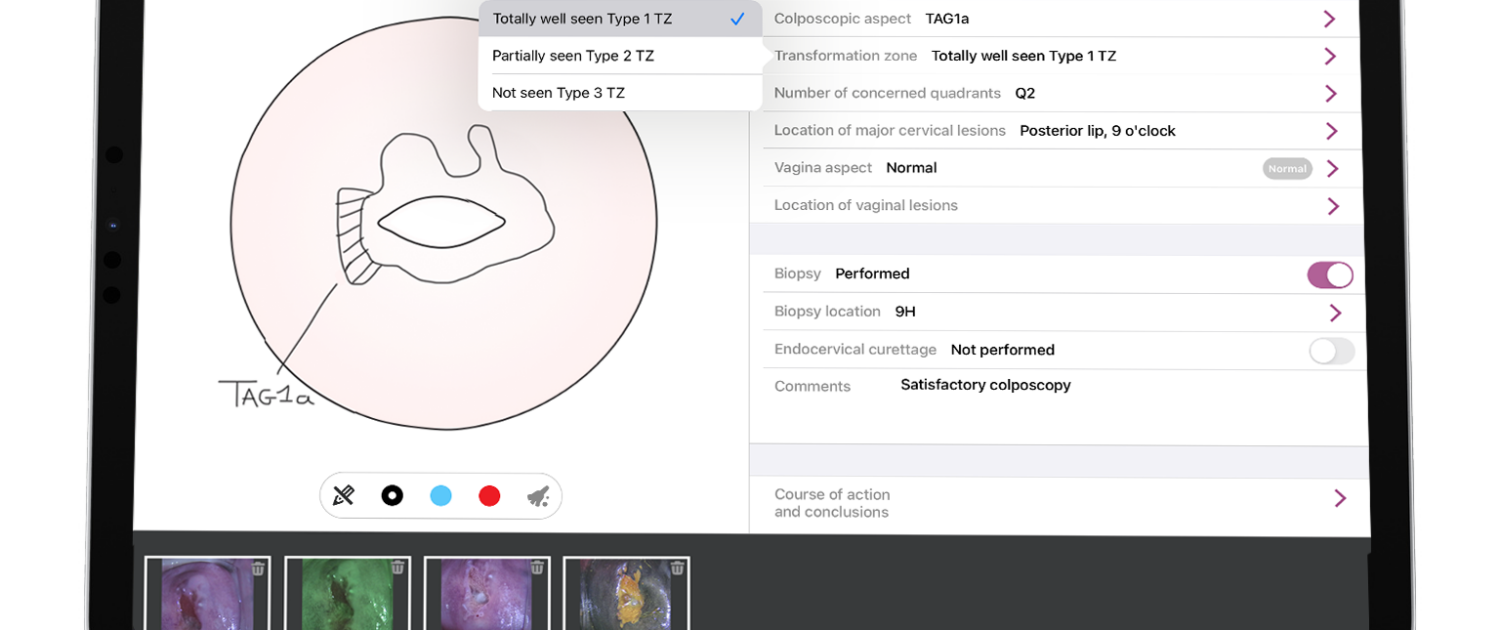
Task: Expand Location of vaginal lesions chevron
Action: tap(1334, 206)
